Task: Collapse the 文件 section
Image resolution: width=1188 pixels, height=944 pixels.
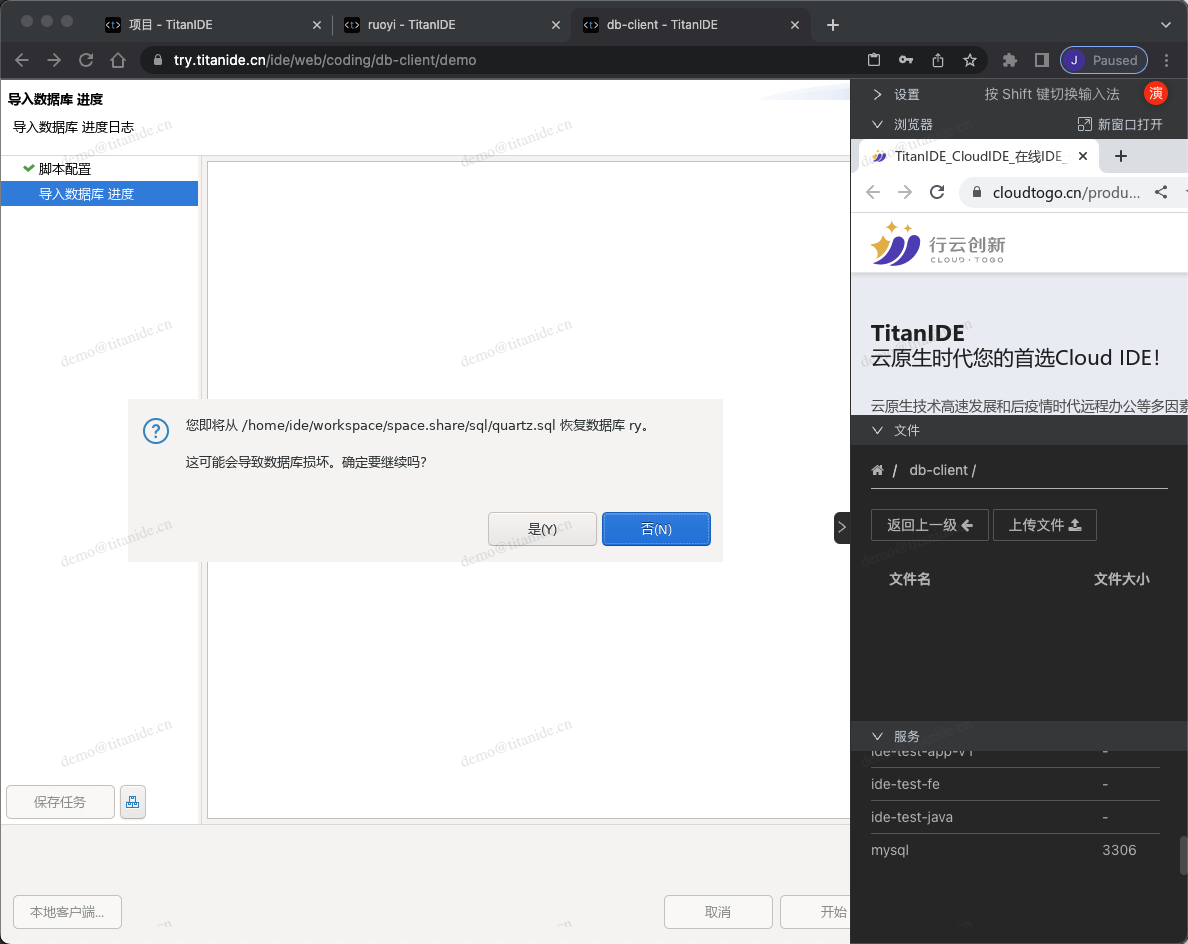Action: (878, 430)
